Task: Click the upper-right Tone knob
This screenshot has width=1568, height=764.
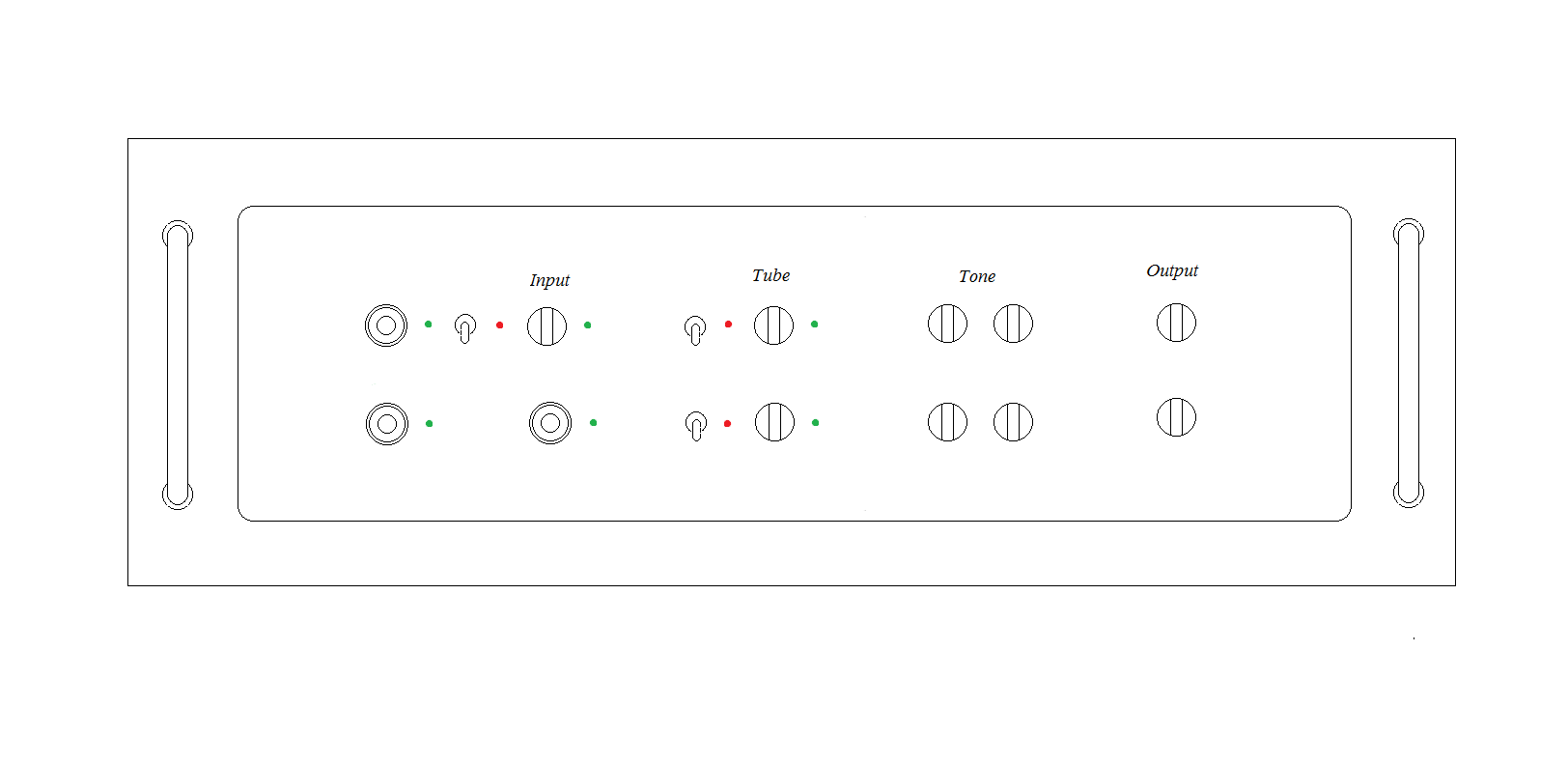Action: pyautogui.click(x=1013, y=324)
